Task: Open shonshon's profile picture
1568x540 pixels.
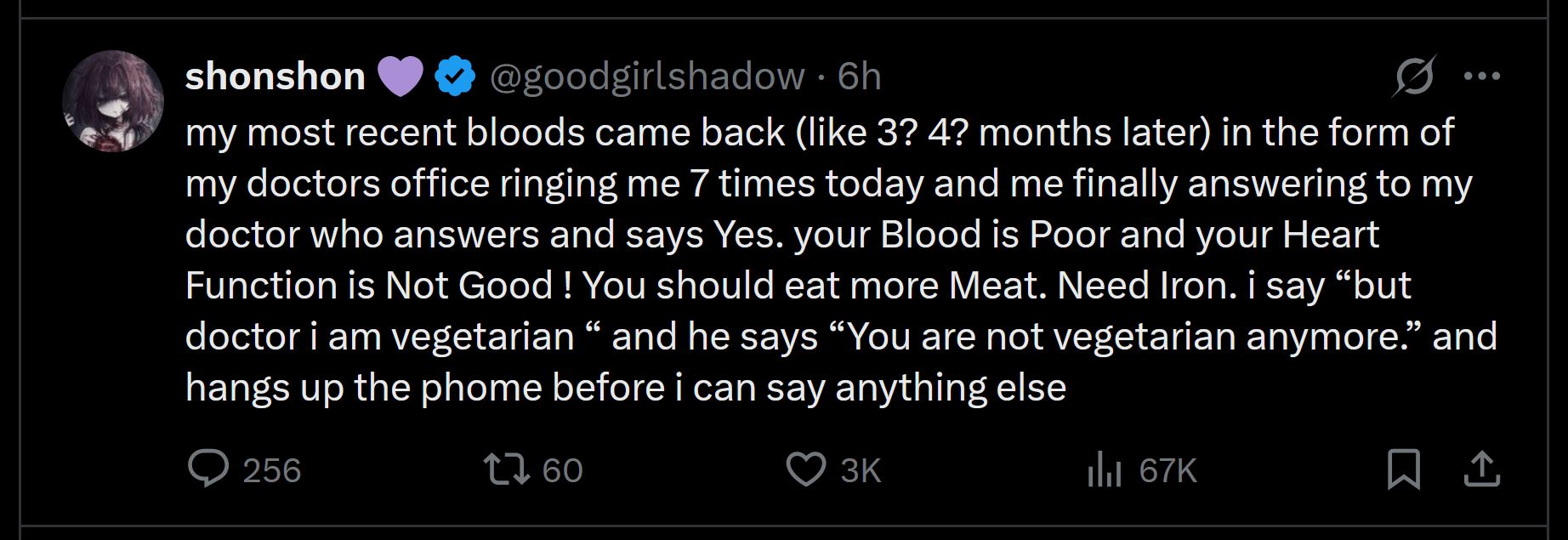Action: [113, 101]
